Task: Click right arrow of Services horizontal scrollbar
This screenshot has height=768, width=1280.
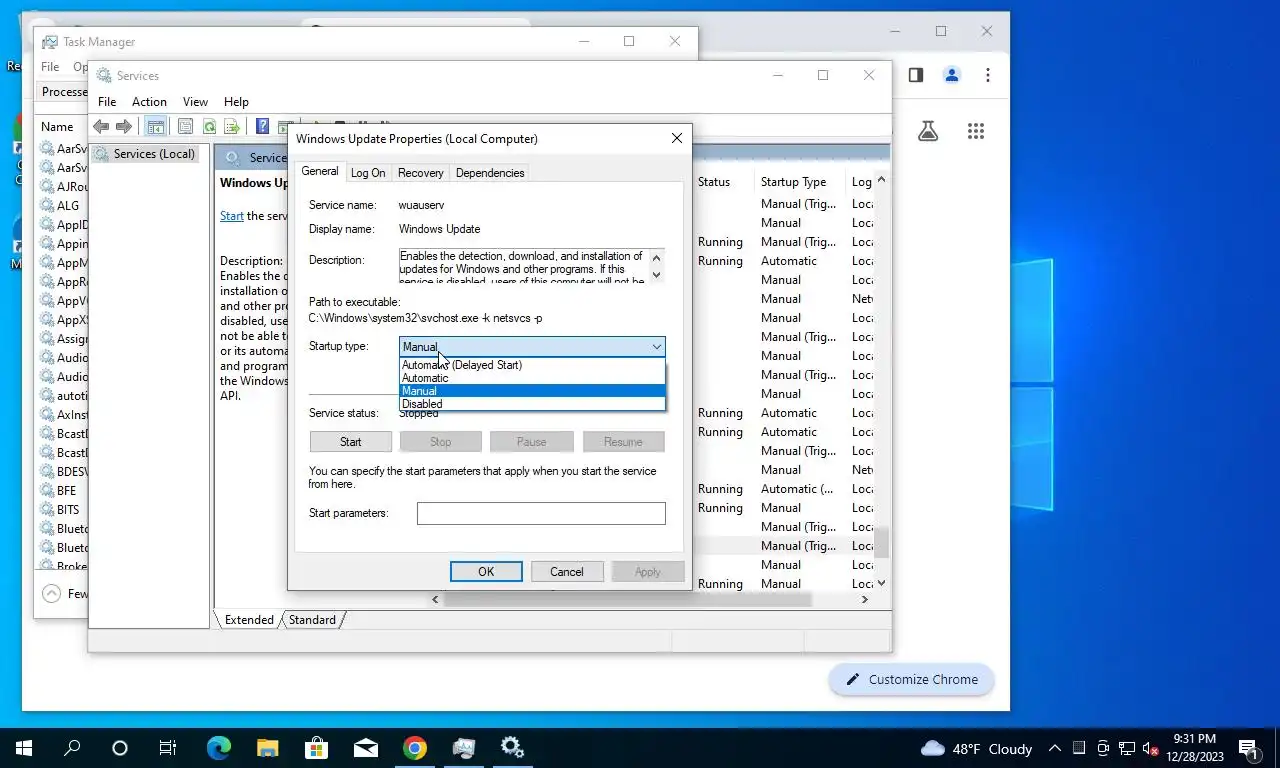Action: pyautogui.click(x=865, y=599)
